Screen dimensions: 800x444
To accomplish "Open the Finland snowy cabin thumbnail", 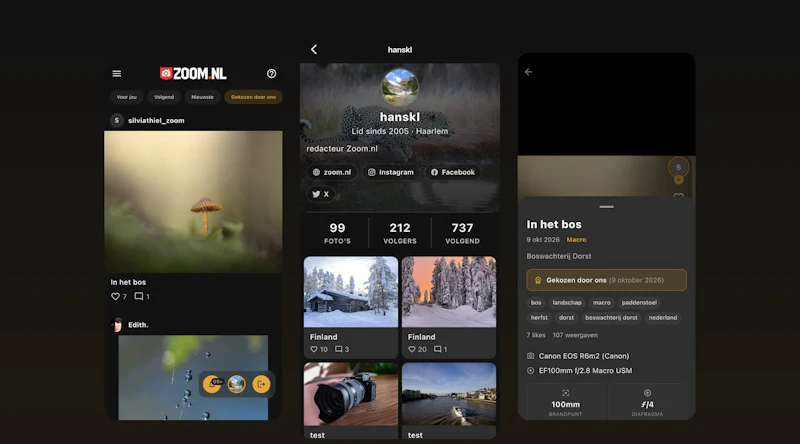I will pyautogui.click(x=351, y=292).
